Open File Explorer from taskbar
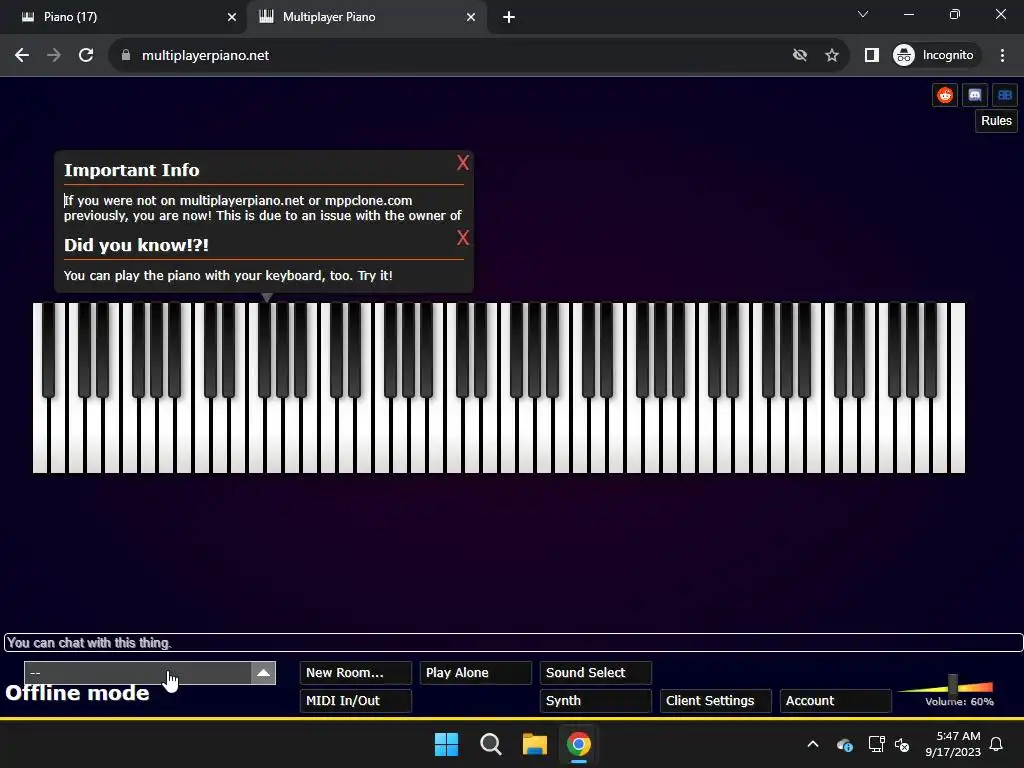The height and width of the screenshot is (768, 1024). (534, 744)
